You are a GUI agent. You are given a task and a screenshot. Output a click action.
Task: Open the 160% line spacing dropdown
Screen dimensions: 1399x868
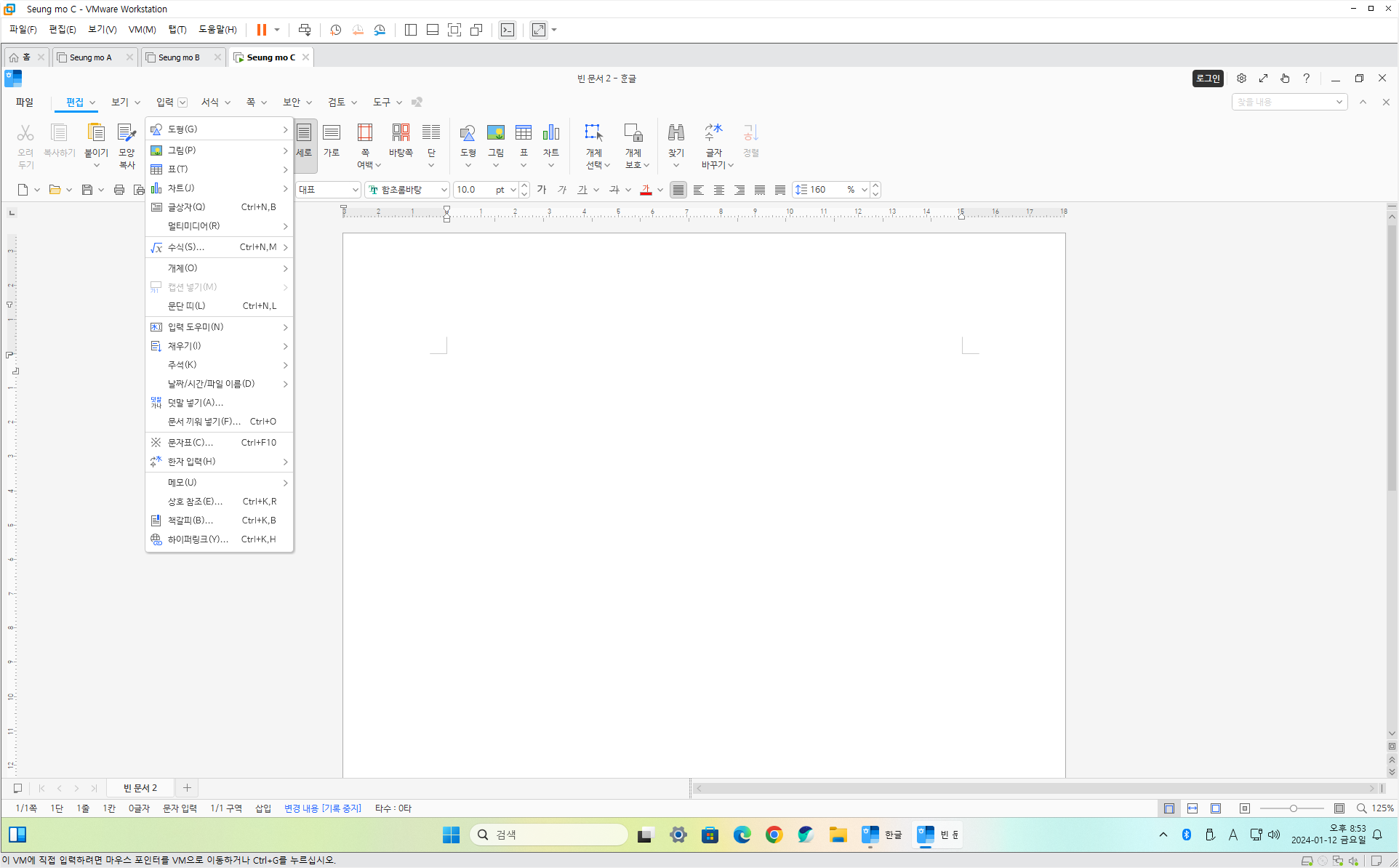point(864,190)
